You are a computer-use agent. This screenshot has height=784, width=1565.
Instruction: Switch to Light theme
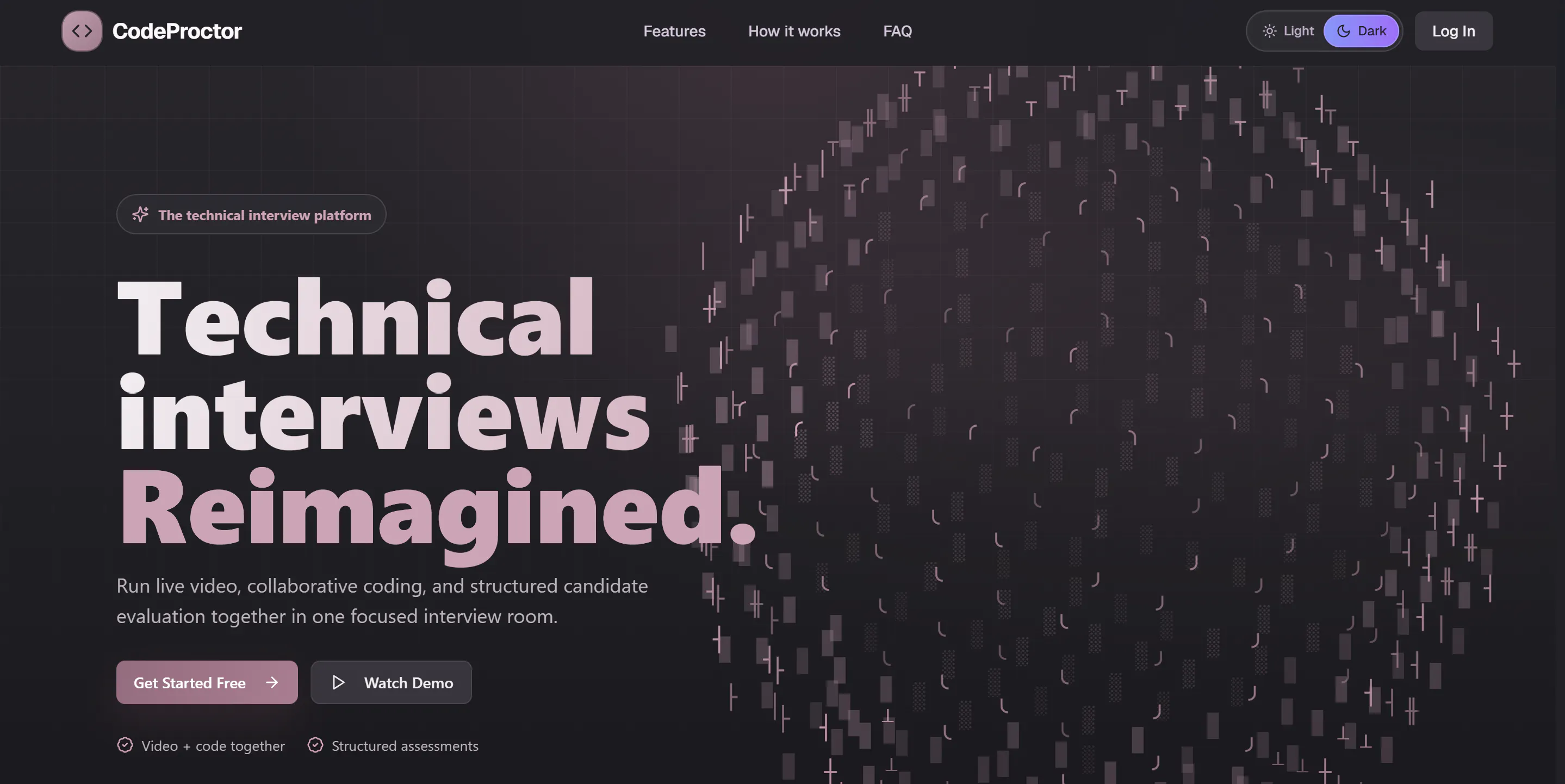[1288, 31]
